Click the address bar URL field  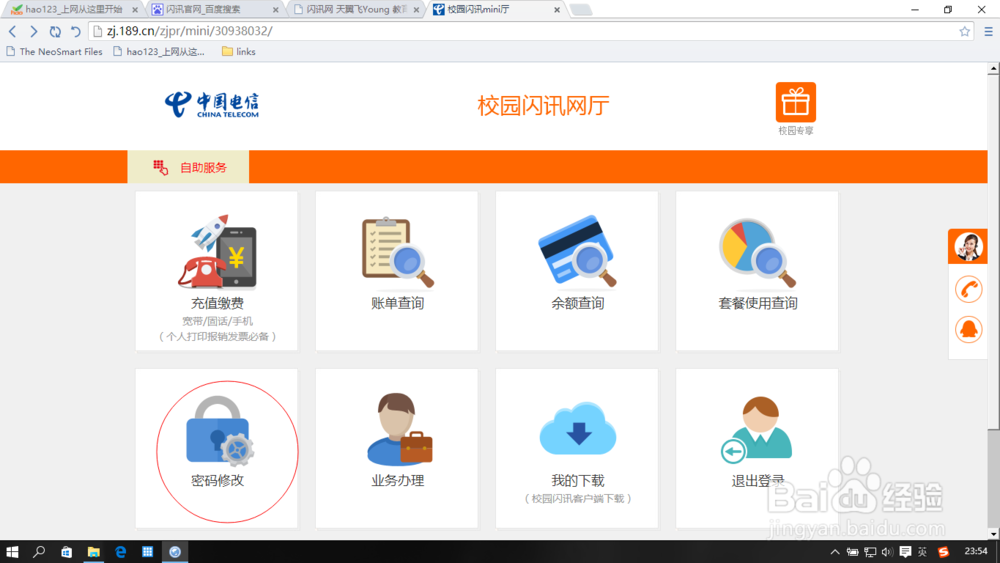529,31
